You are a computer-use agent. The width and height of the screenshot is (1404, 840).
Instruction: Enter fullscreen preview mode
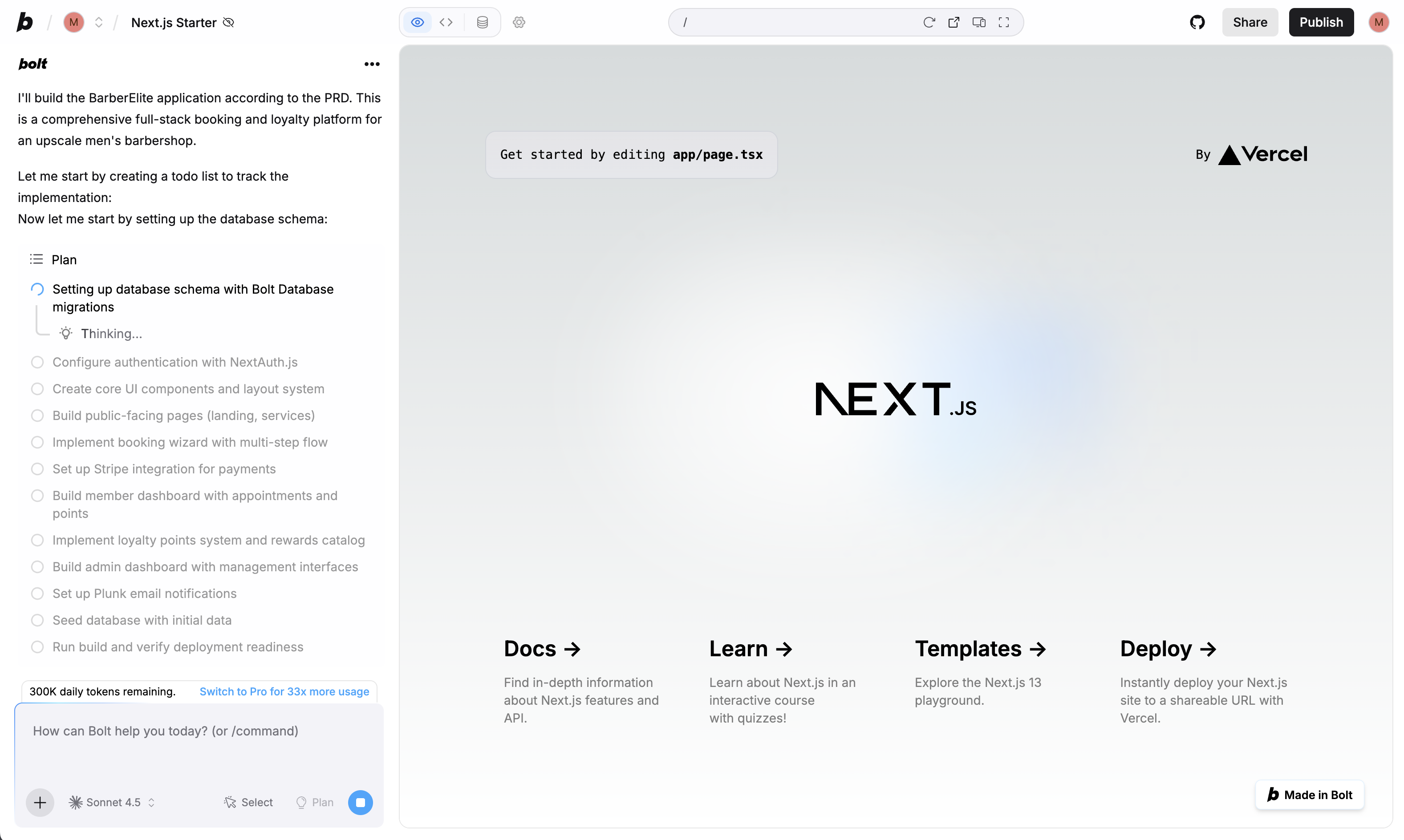[x=1003, y=22]
